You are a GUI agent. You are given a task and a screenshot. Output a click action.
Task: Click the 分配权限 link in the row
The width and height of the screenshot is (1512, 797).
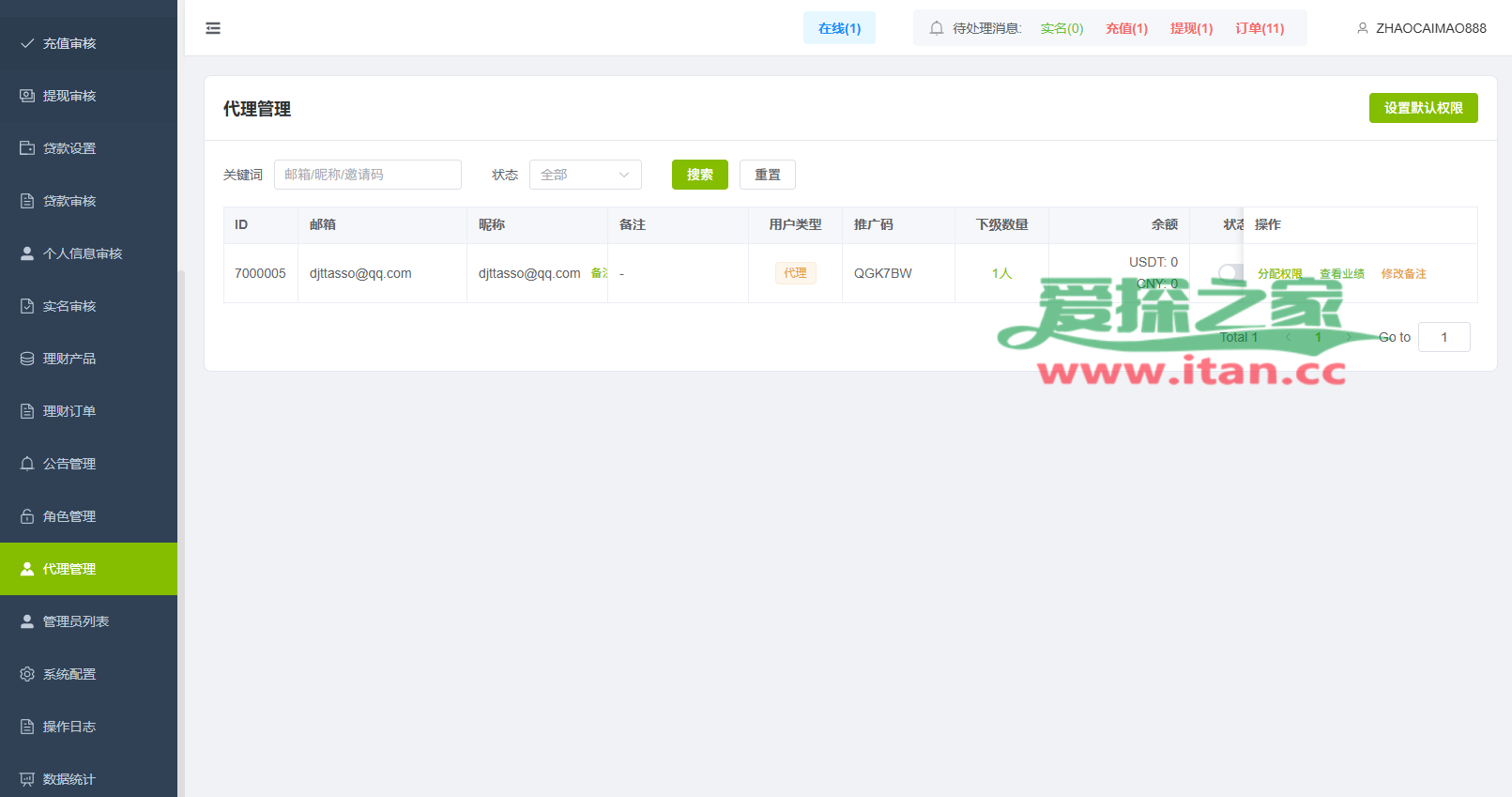click(1279, 274)
